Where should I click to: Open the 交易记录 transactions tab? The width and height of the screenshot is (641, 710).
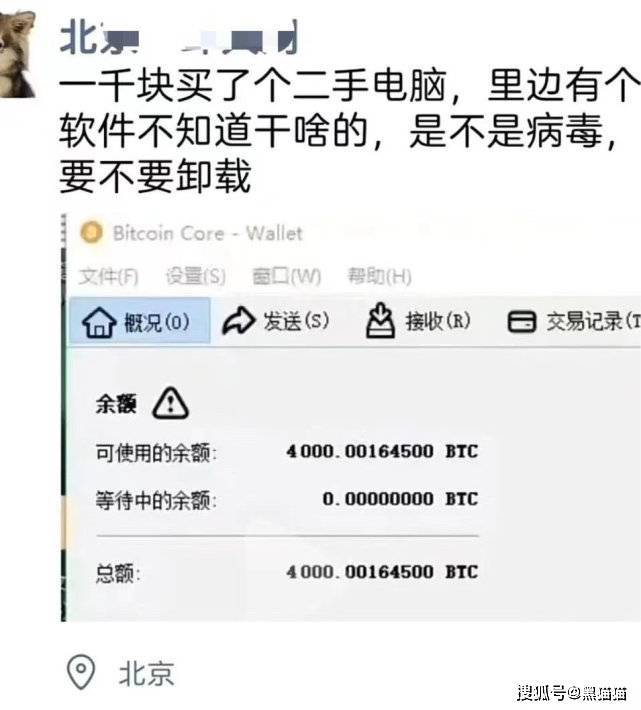(574, 321)
